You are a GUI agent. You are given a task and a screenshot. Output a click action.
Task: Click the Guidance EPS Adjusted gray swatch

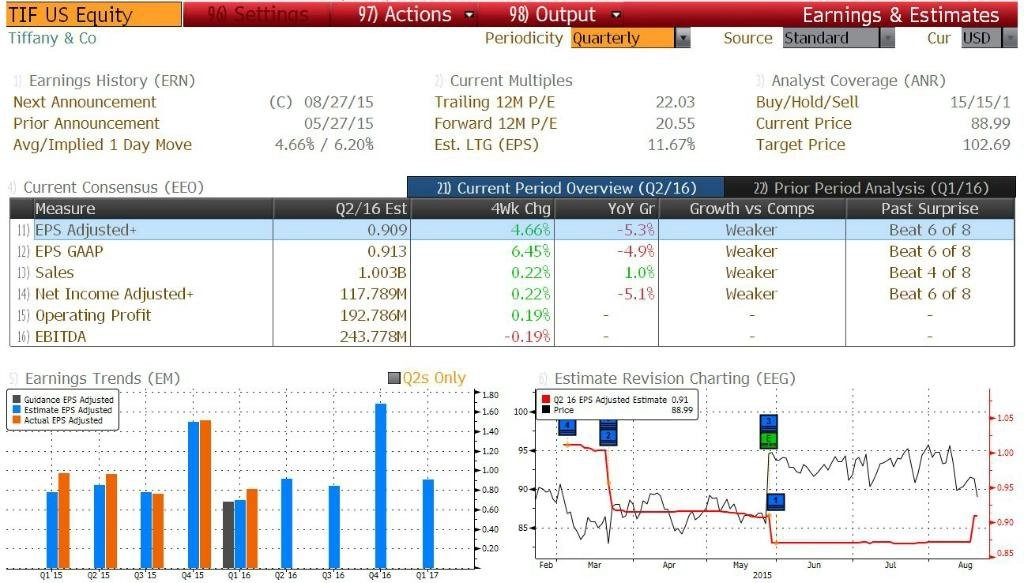(16, 400)
